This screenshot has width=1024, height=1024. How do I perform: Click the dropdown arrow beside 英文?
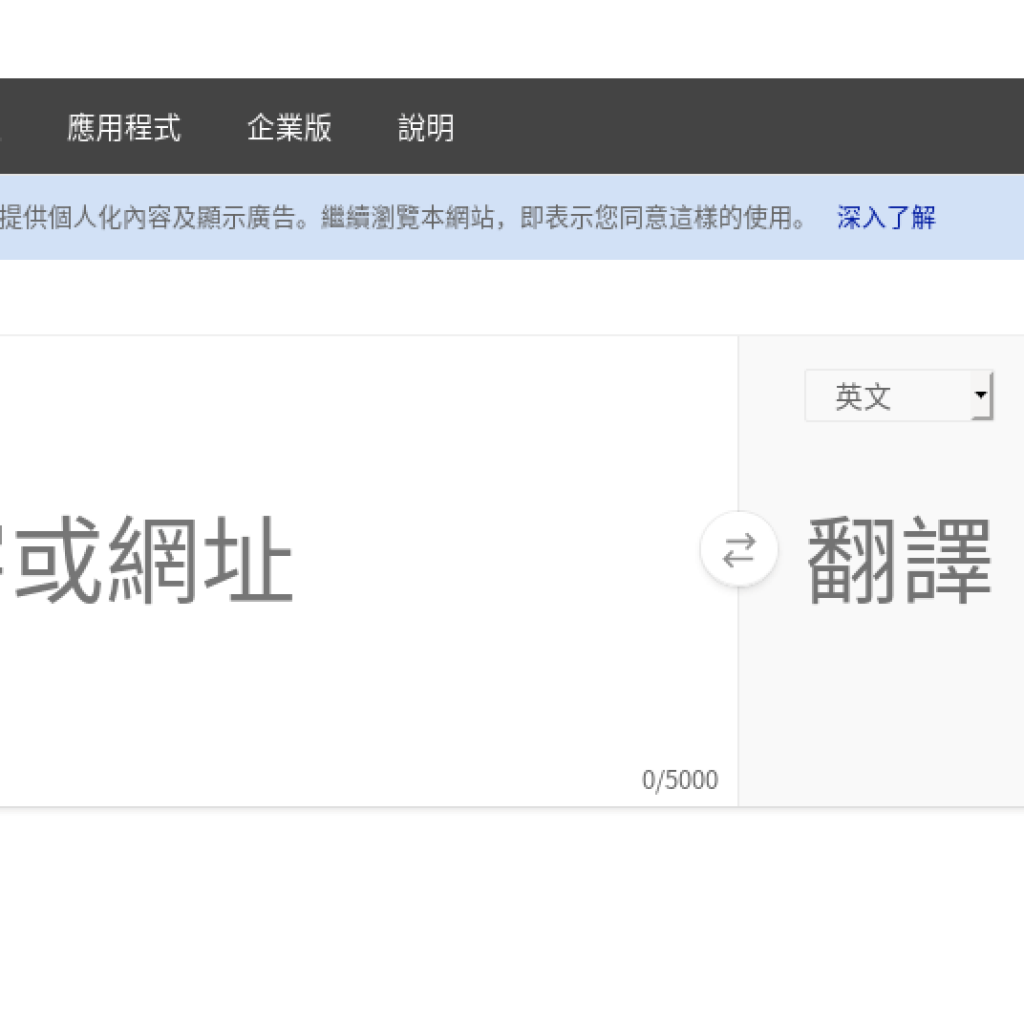[981, 396]
